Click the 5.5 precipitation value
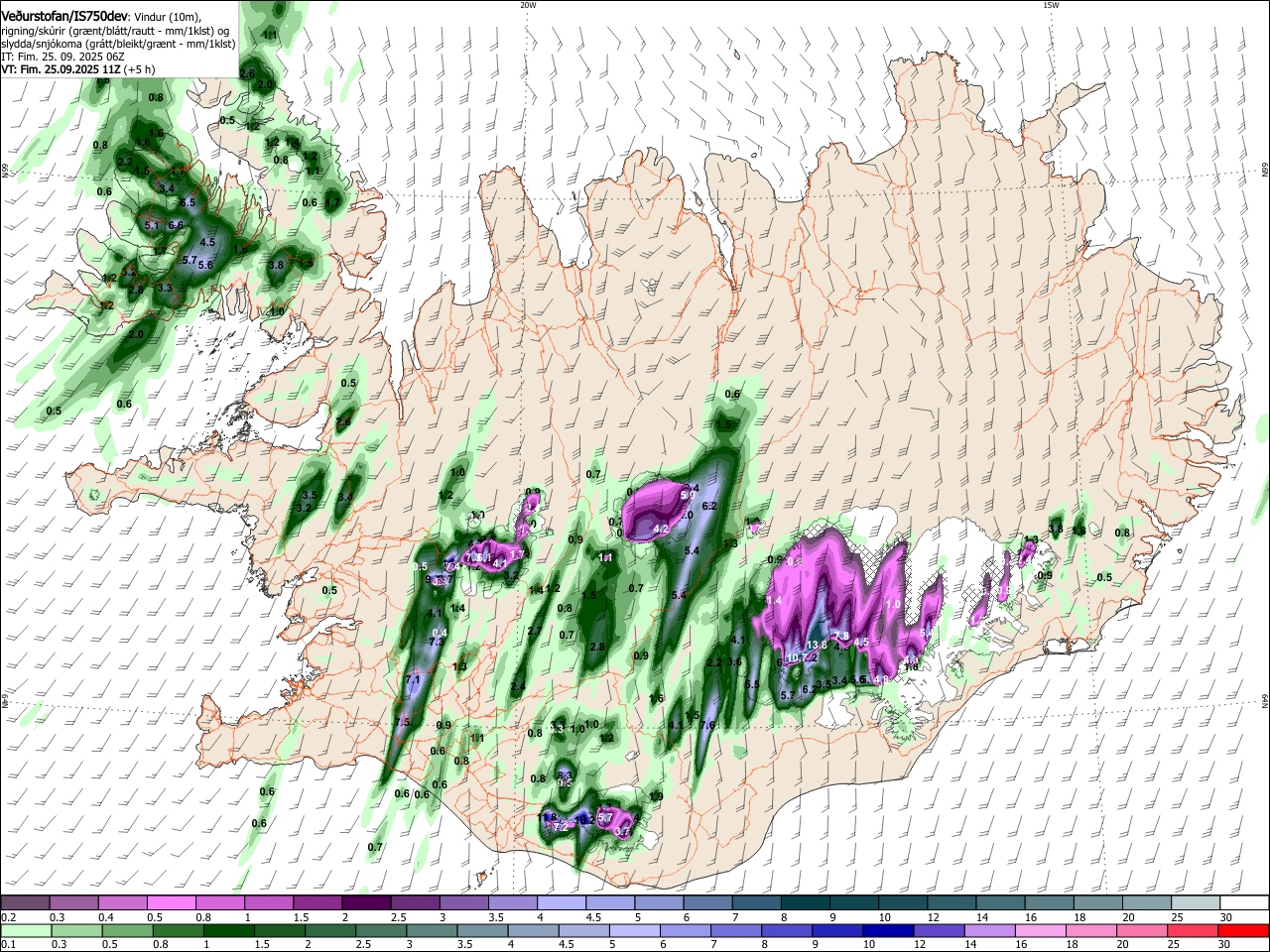This screenshot has width=1270, height=952. click(x=751, y=684)
